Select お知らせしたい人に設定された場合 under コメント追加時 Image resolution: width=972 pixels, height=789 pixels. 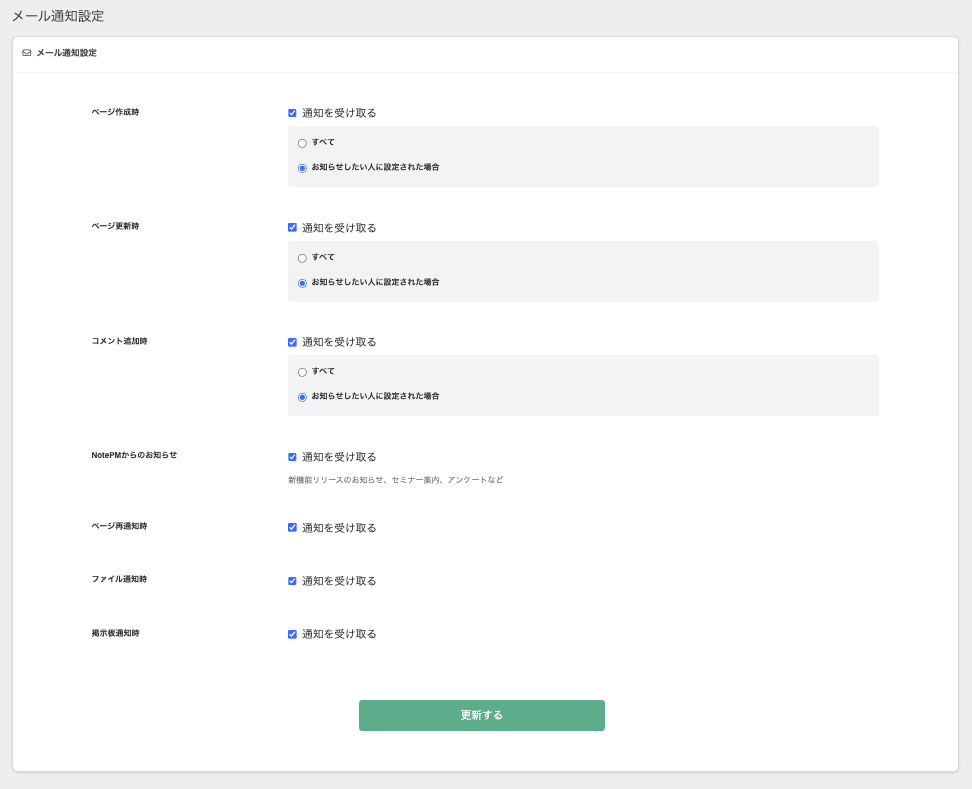[302, 397]
